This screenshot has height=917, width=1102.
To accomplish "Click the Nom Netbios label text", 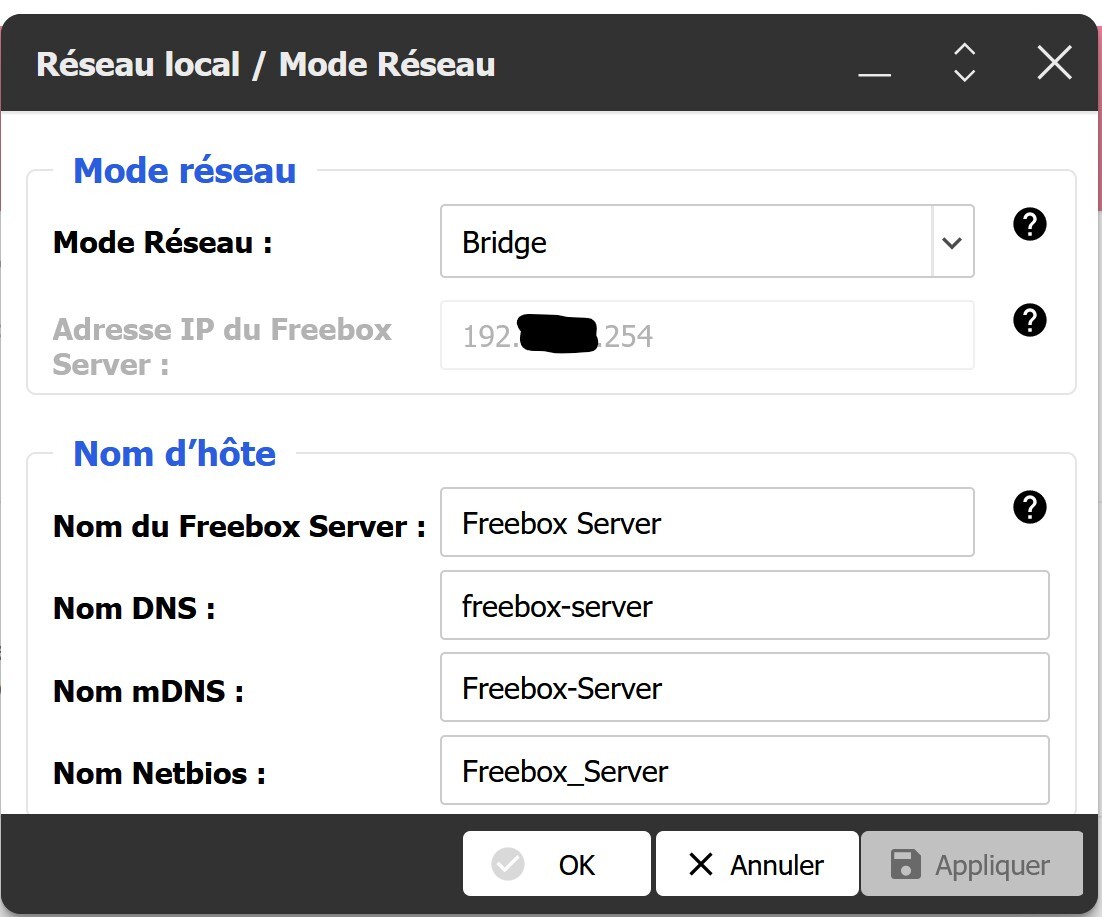I will pos(159,773).
